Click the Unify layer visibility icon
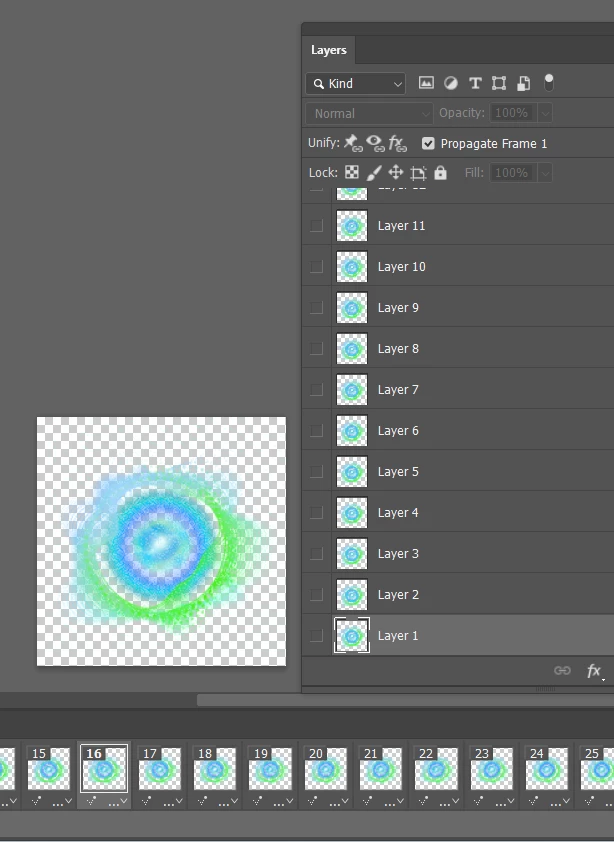Screen dimensions: 614x842 pyautogui.click(x=375, y=143)
